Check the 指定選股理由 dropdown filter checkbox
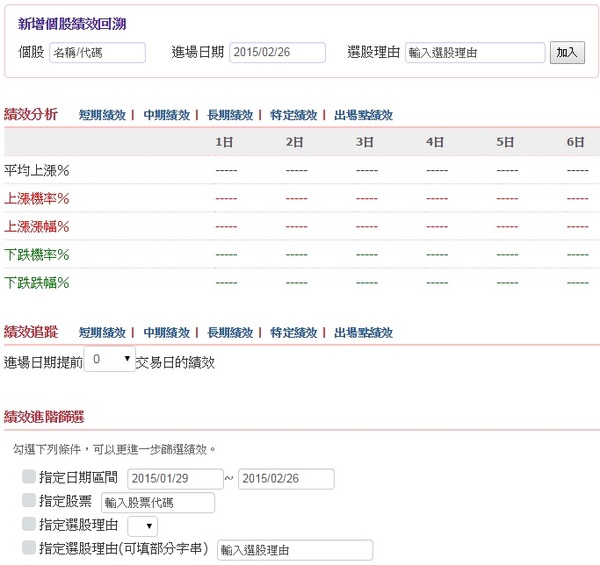This screenshot has height=565, width=600. point(28,524)
